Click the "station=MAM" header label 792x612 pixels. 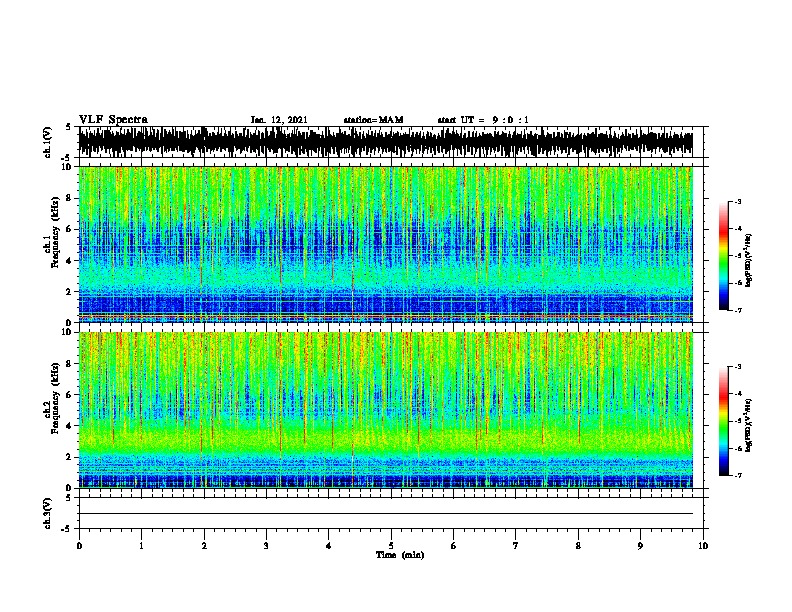click(x=373, y=120)
